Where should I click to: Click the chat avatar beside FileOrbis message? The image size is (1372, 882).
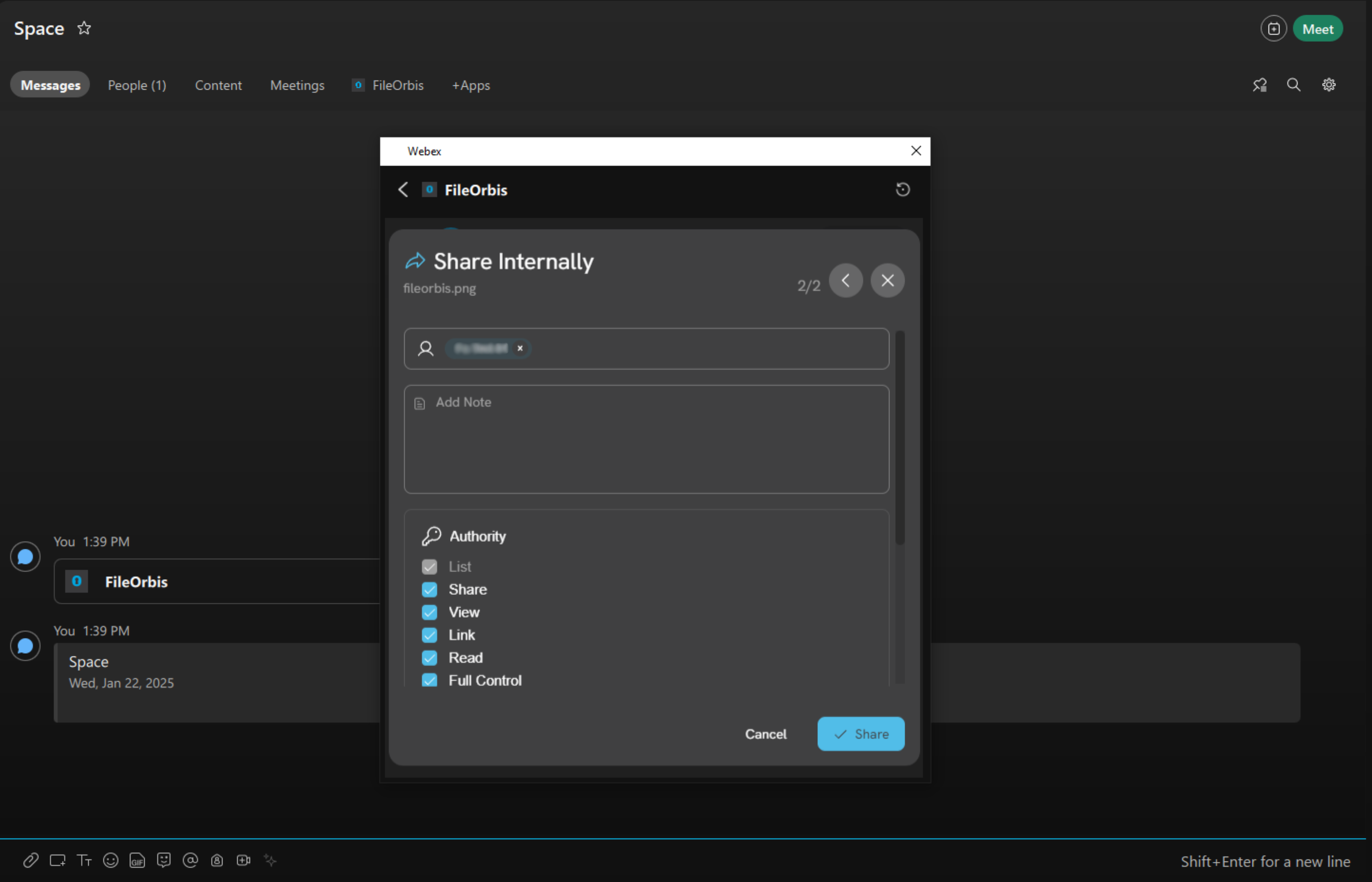pos(25,556)
